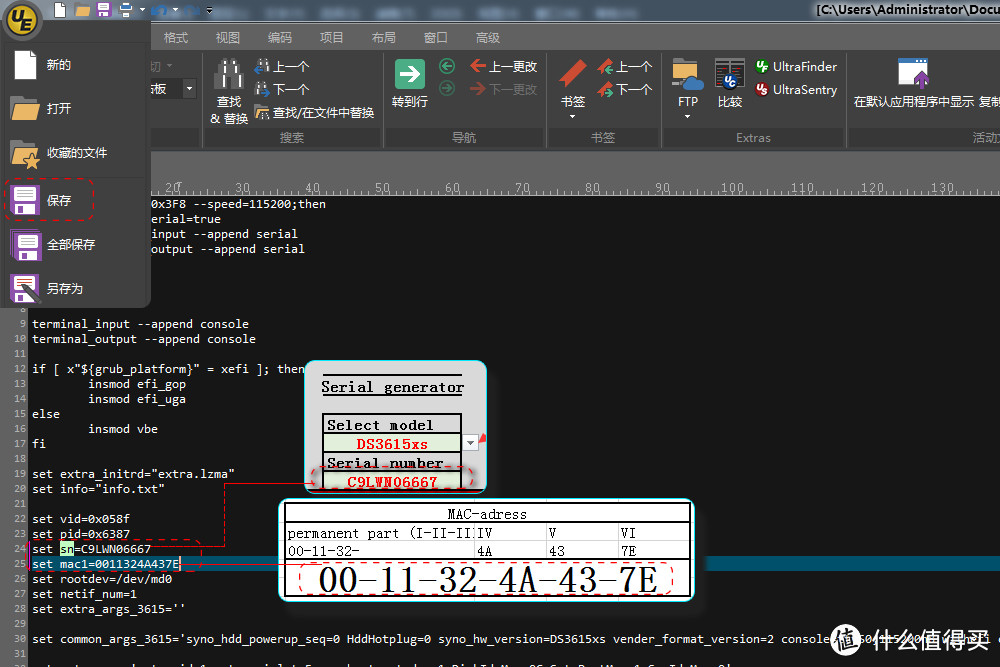This screenshot has height=667, width=1000.
Task: Click line 25 set mac1=0011324A437E
Action: point(106,564)
